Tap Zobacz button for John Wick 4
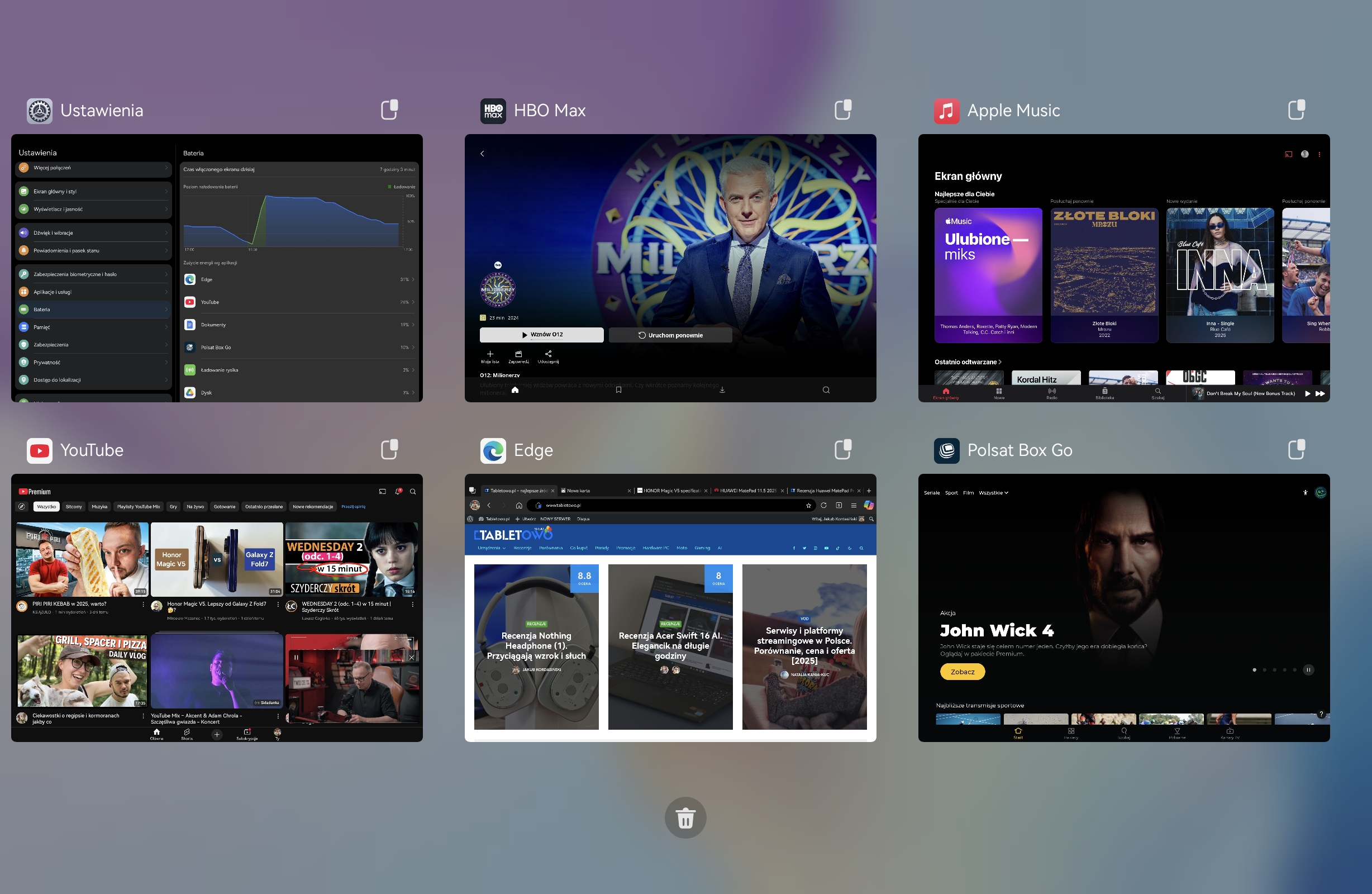 (x=962, y=672)
